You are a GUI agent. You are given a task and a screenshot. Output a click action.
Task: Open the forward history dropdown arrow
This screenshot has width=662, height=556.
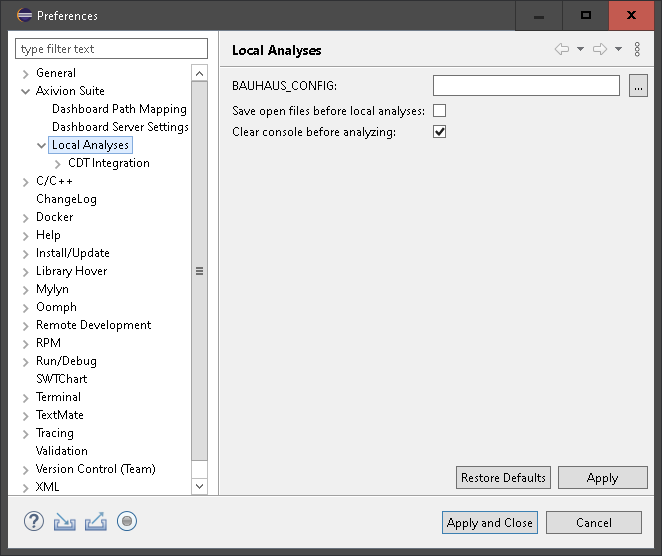(x=618, y=49)
